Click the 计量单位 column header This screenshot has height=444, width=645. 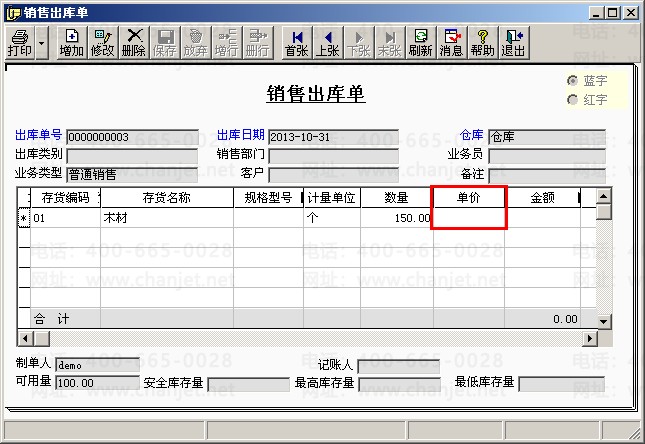pos(332,198)
